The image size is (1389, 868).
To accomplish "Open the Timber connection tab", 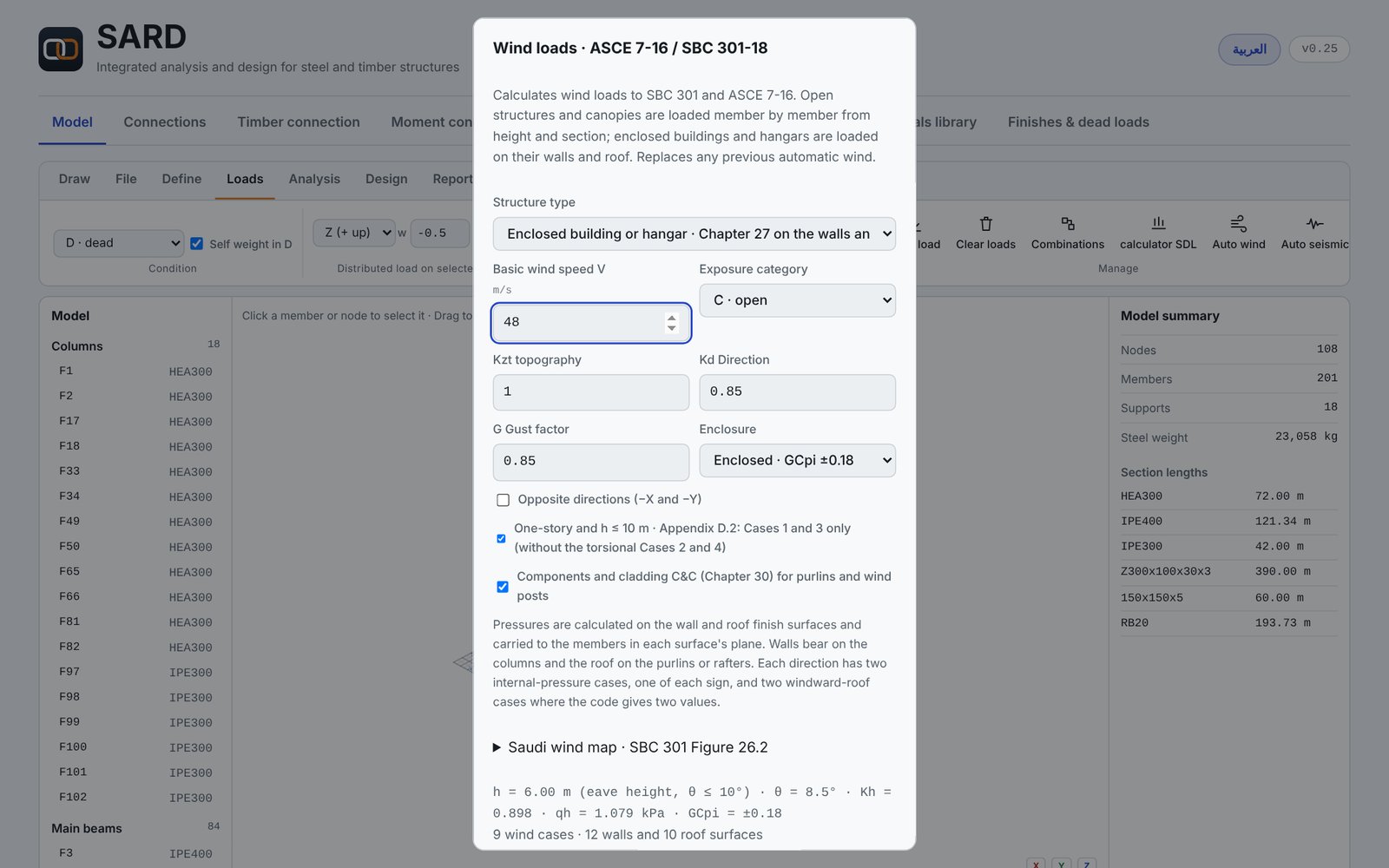I will (299, 122).
